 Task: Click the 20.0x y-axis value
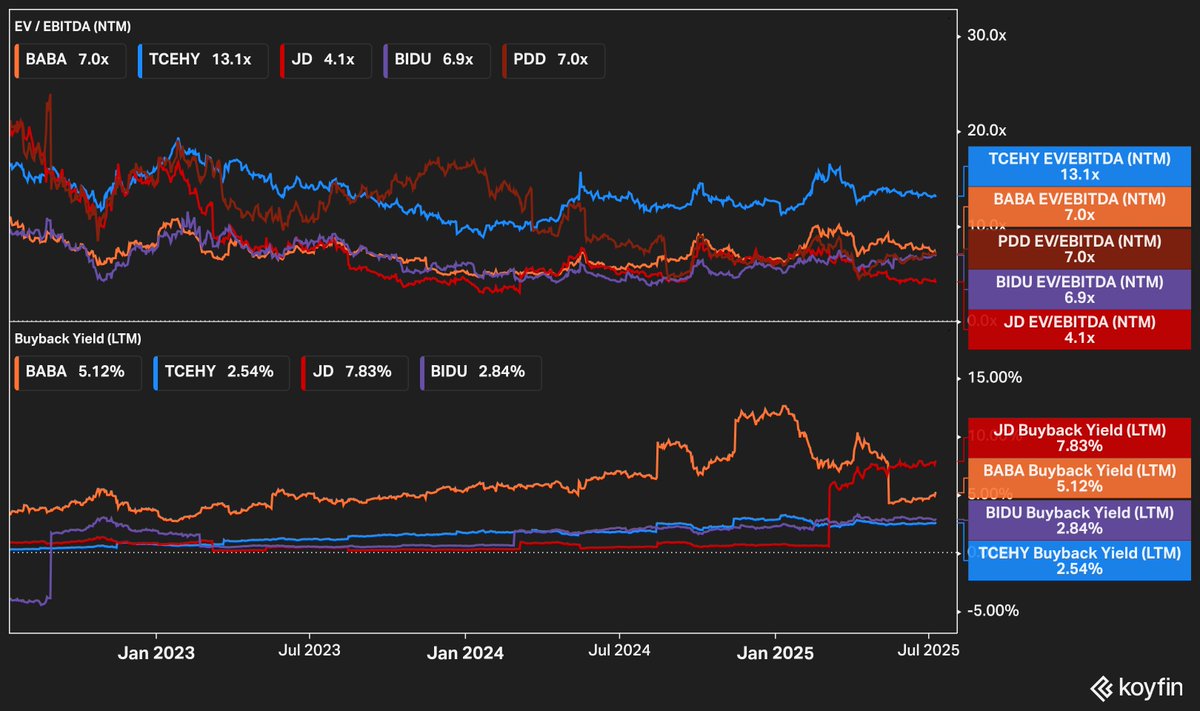[985, 131]
